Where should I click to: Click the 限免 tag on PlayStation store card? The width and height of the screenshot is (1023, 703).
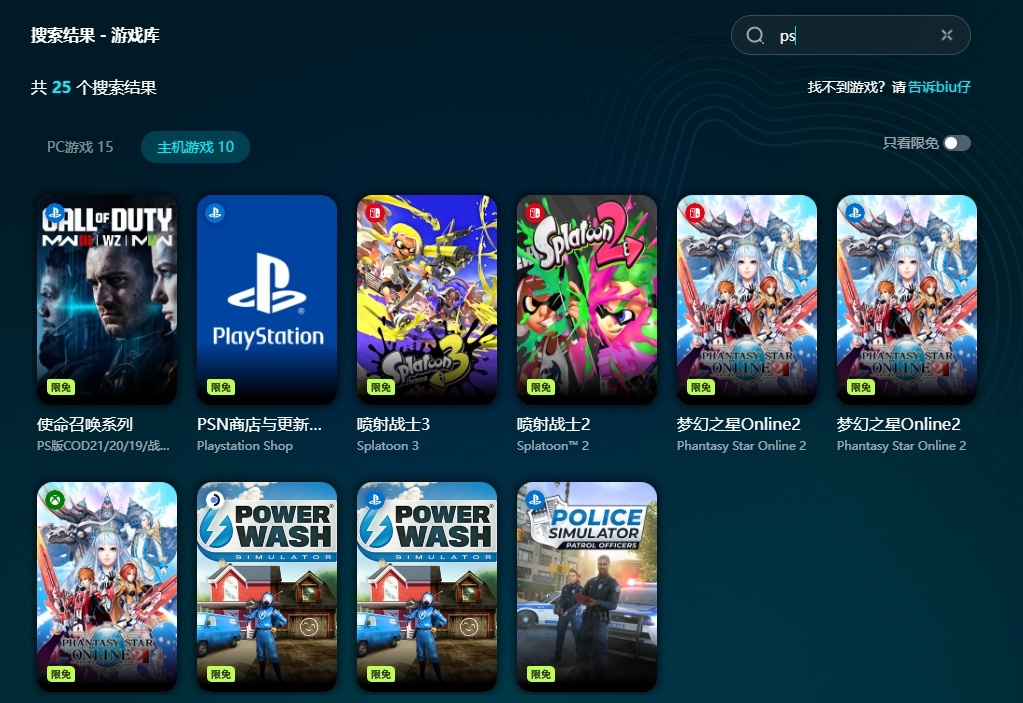[221, 388]
